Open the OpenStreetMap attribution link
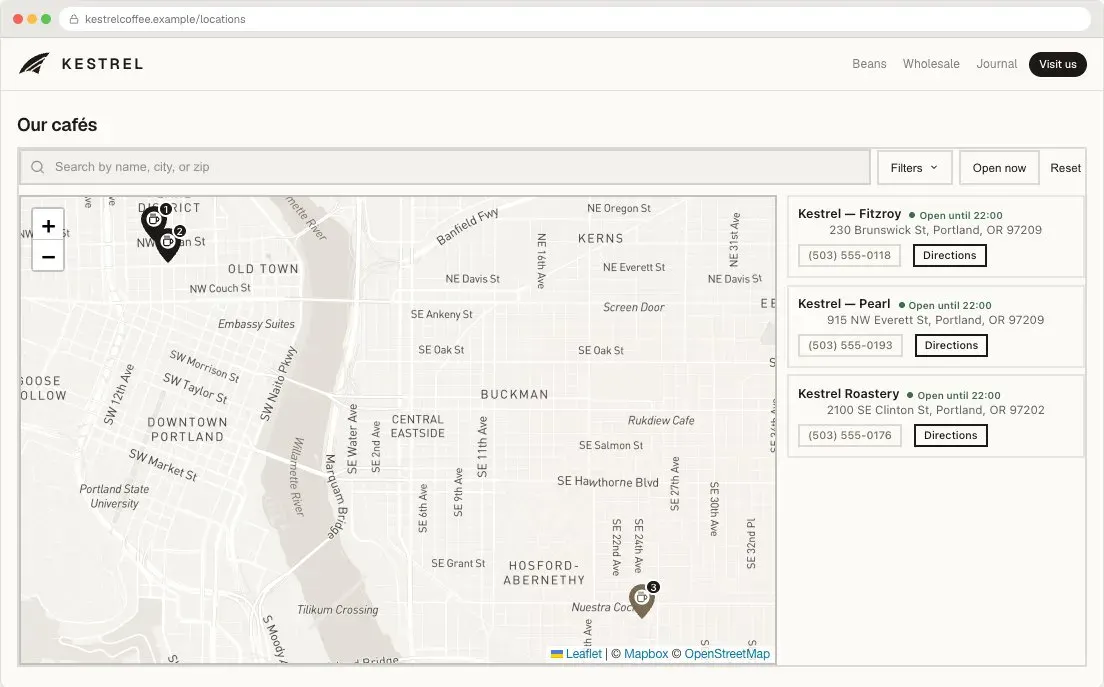1104x687 pixels. coord(727,654)
